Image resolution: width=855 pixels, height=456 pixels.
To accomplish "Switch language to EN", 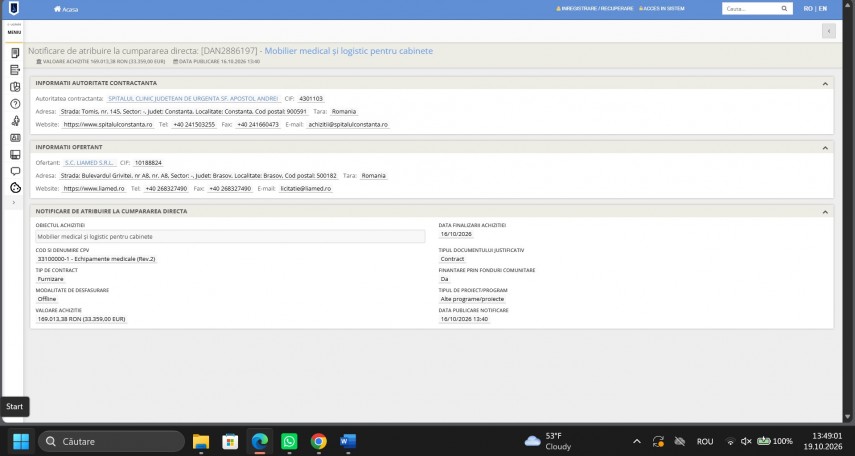I will [x=822, y=9].
